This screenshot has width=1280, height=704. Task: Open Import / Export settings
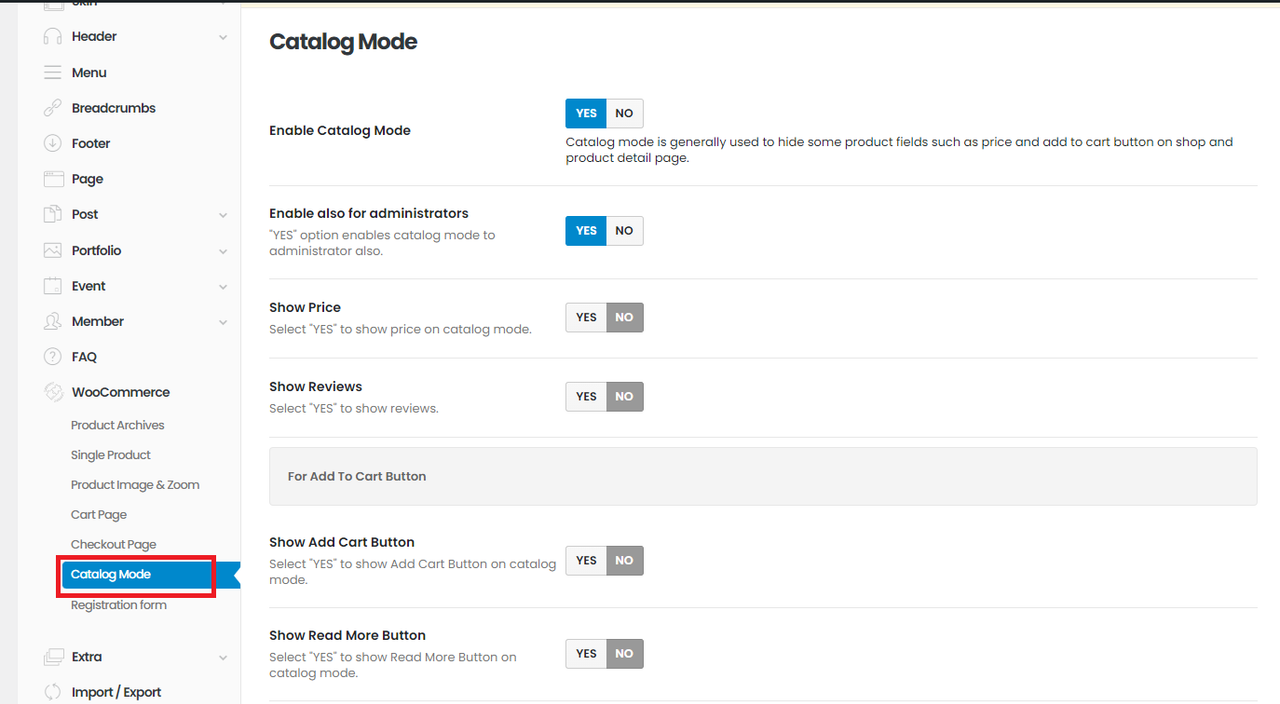pyautogui.click(x=116, y=692)
